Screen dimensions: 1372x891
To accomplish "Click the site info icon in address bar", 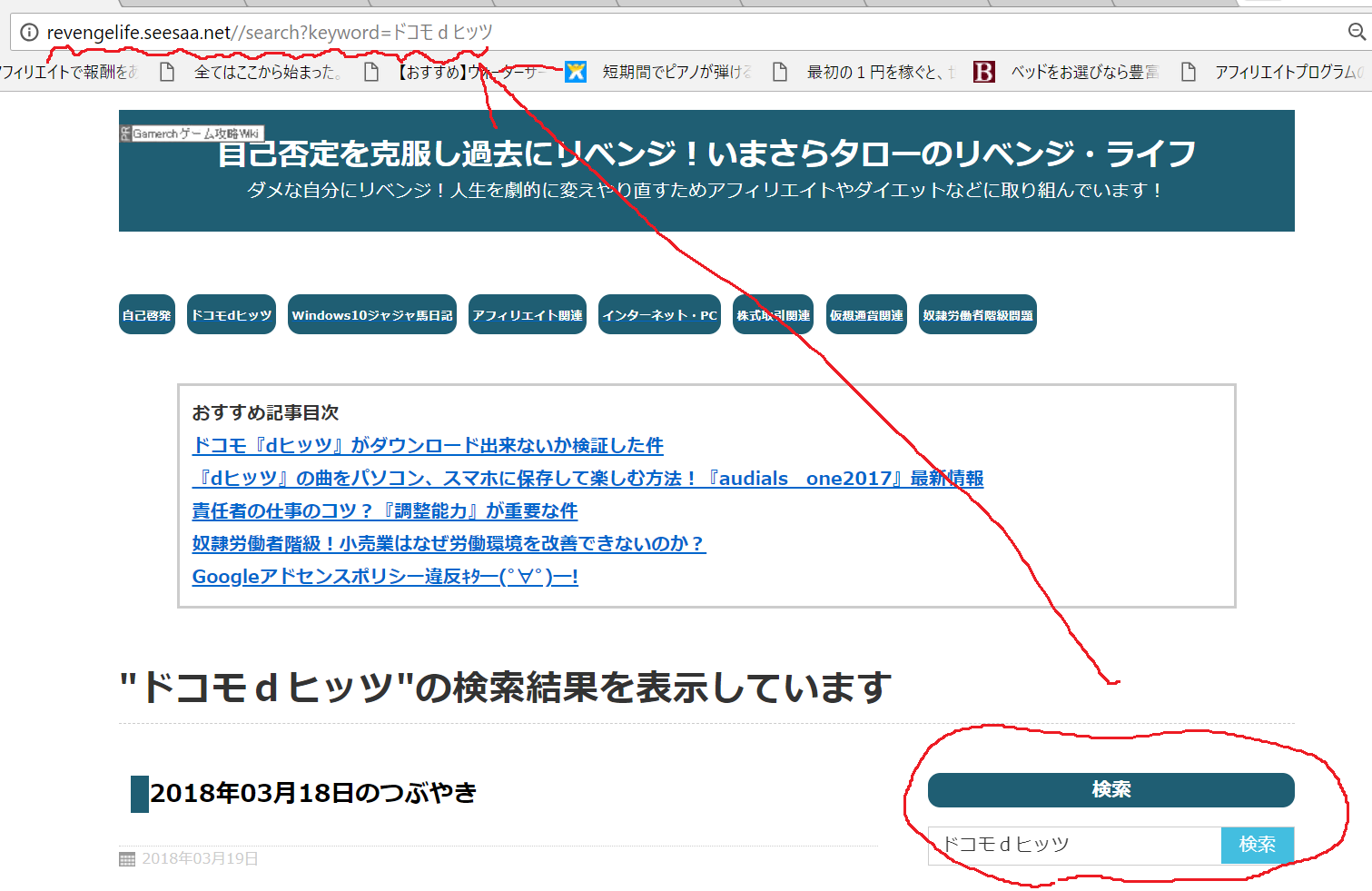I will tap(29, 33).
